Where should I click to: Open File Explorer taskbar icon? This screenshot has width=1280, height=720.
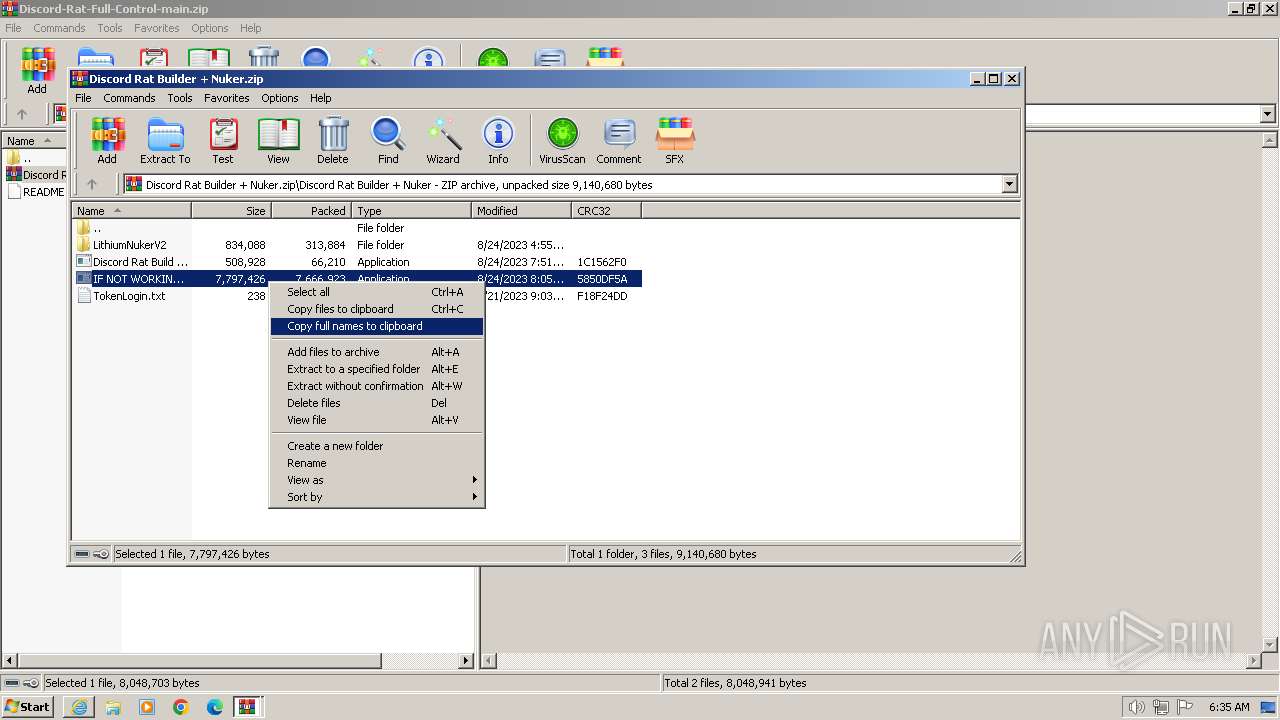tap(113, 707)
